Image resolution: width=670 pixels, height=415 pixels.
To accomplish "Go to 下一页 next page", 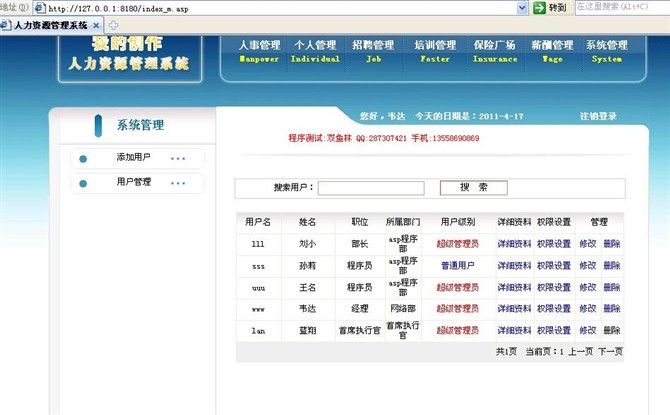I will [610, 352].
